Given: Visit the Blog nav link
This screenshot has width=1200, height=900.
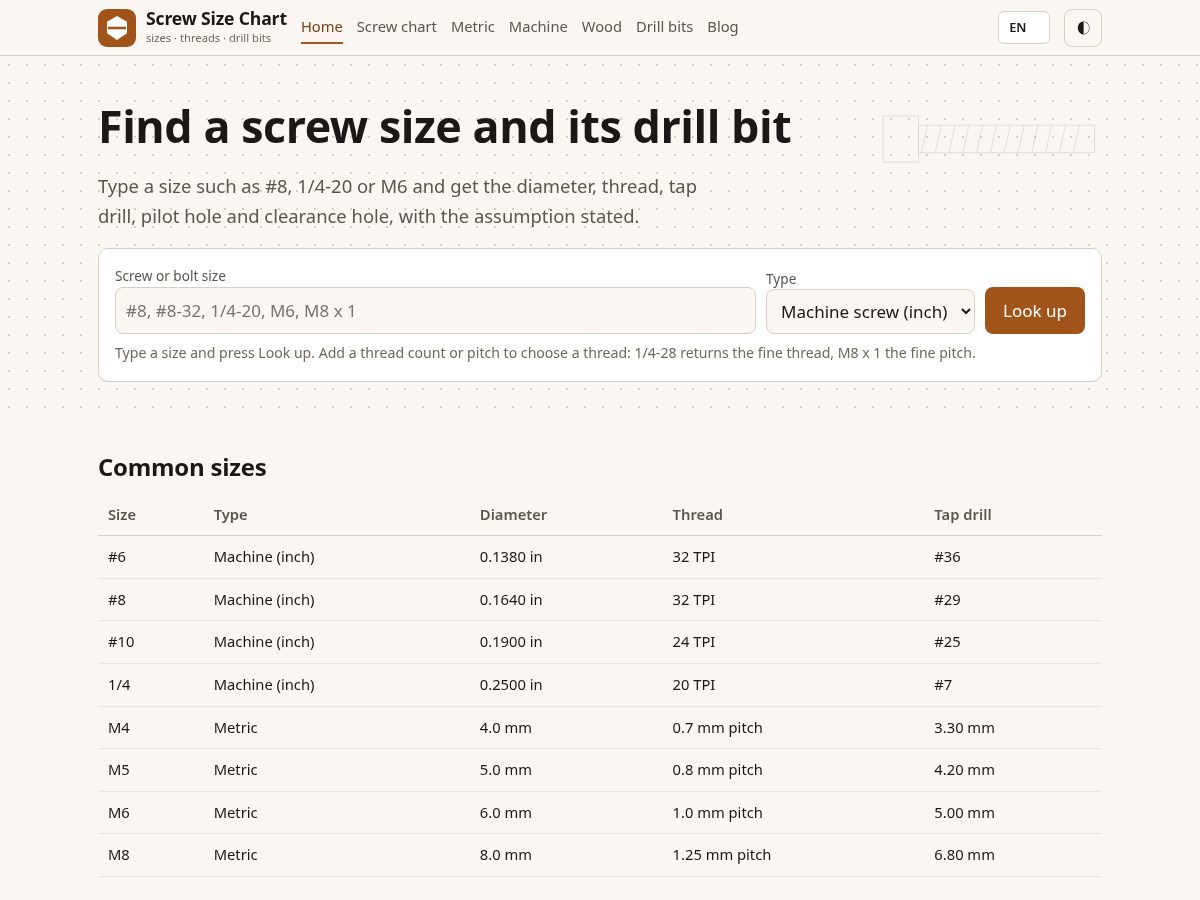Looking at the screenshot, I should pyautogui.click(x=723, y=27).
